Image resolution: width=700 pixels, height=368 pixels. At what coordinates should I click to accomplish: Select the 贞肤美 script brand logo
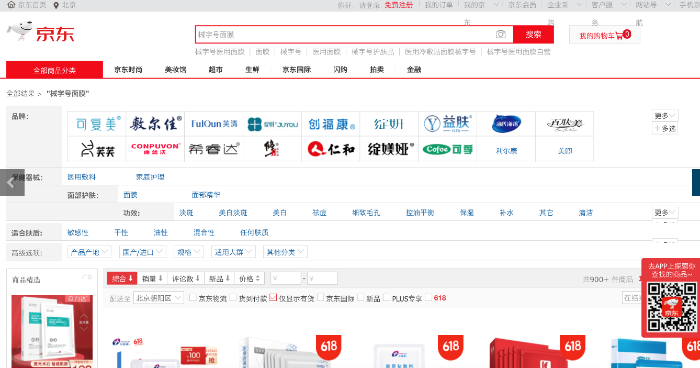coord(565,124)
